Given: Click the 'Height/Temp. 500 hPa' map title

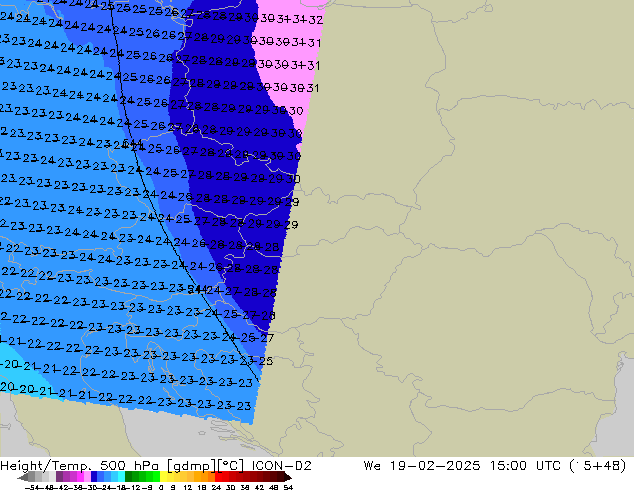Looking at the screenshot, I should click(80, 466).
